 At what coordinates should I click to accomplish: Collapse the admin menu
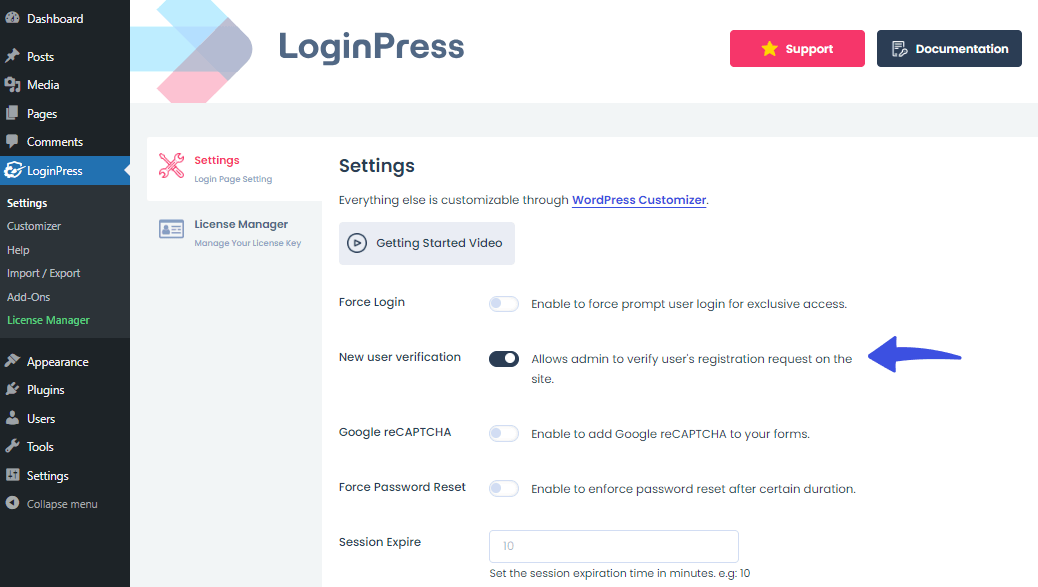65,504
